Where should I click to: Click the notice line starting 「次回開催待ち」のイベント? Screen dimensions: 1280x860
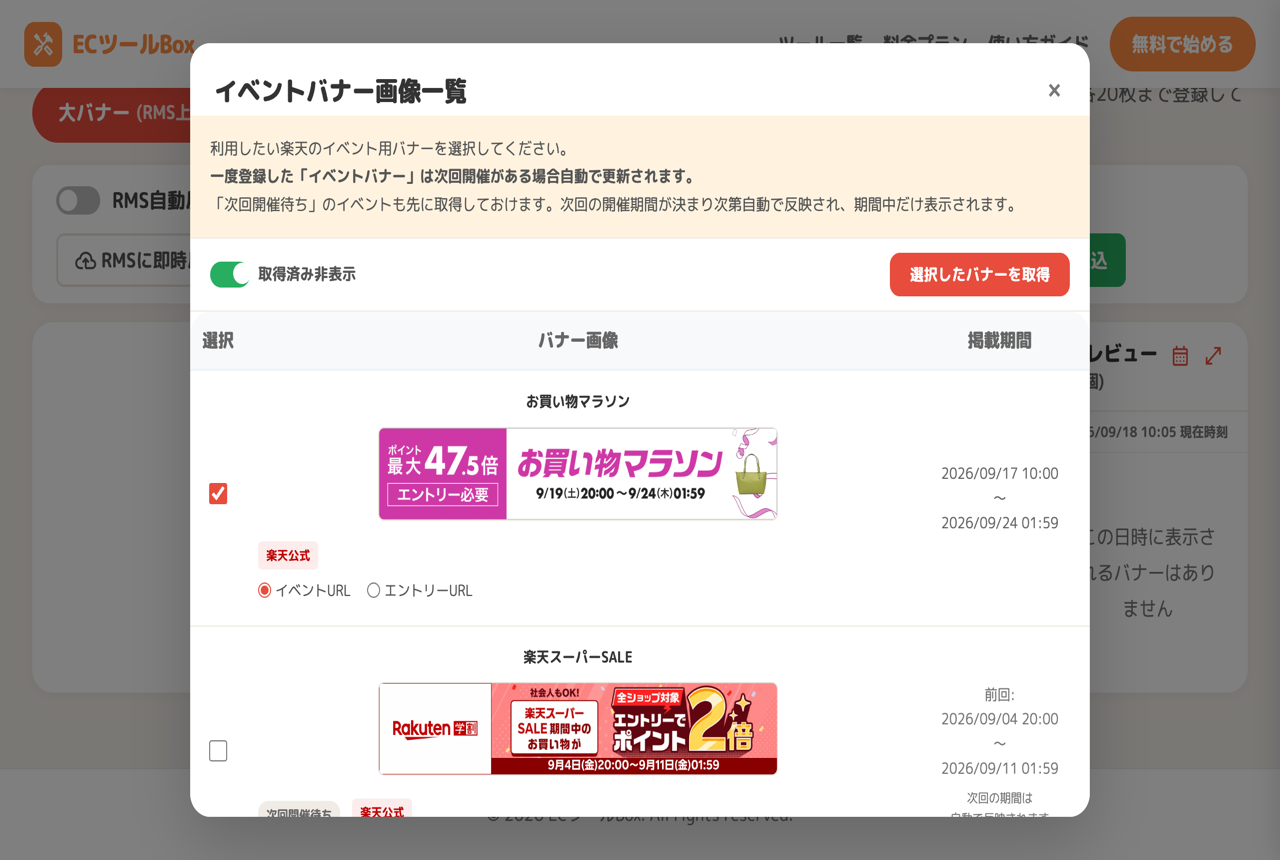click(613, 205)
